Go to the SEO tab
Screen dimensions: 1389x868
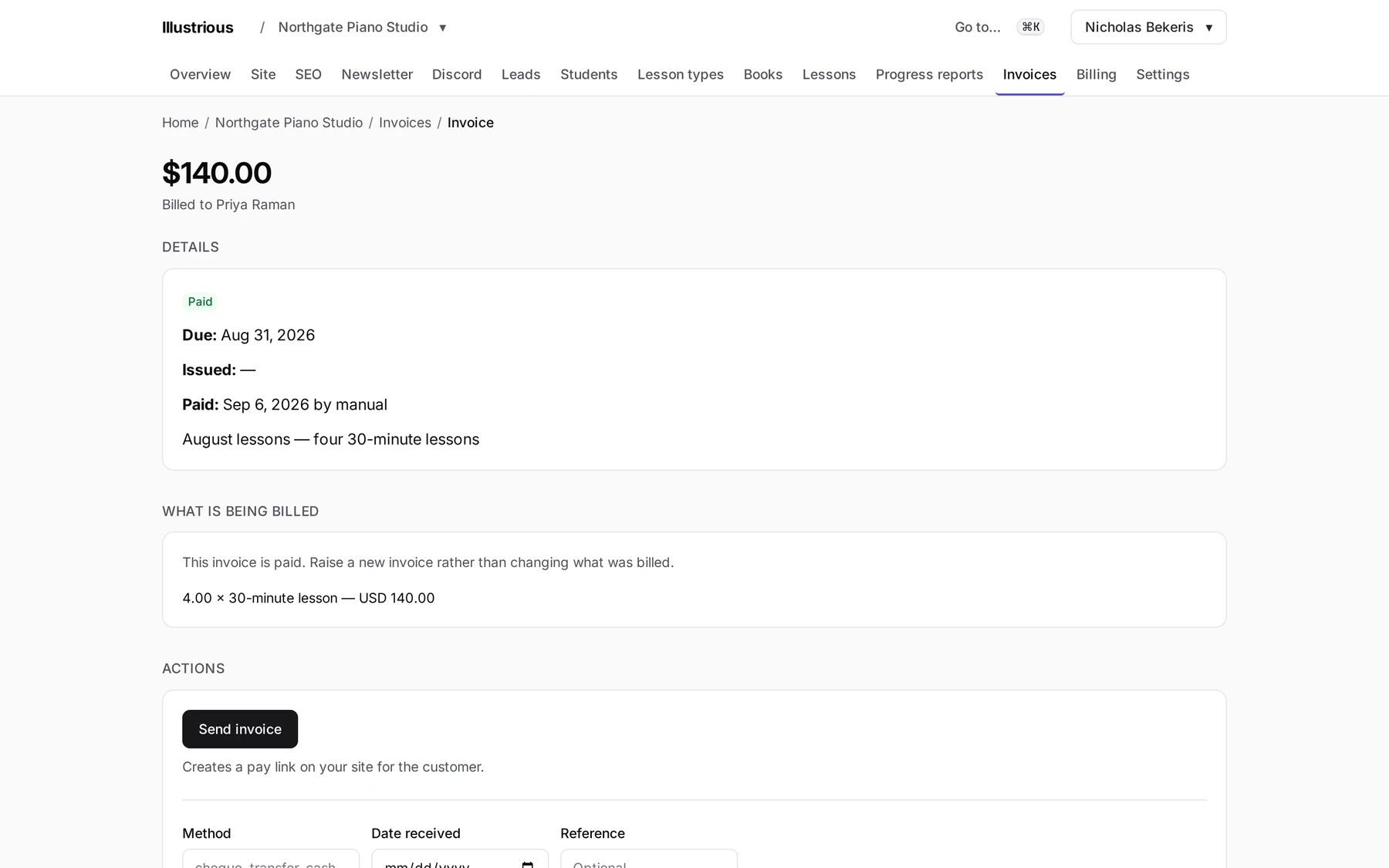pyautogui.click(x=308, y=74)
